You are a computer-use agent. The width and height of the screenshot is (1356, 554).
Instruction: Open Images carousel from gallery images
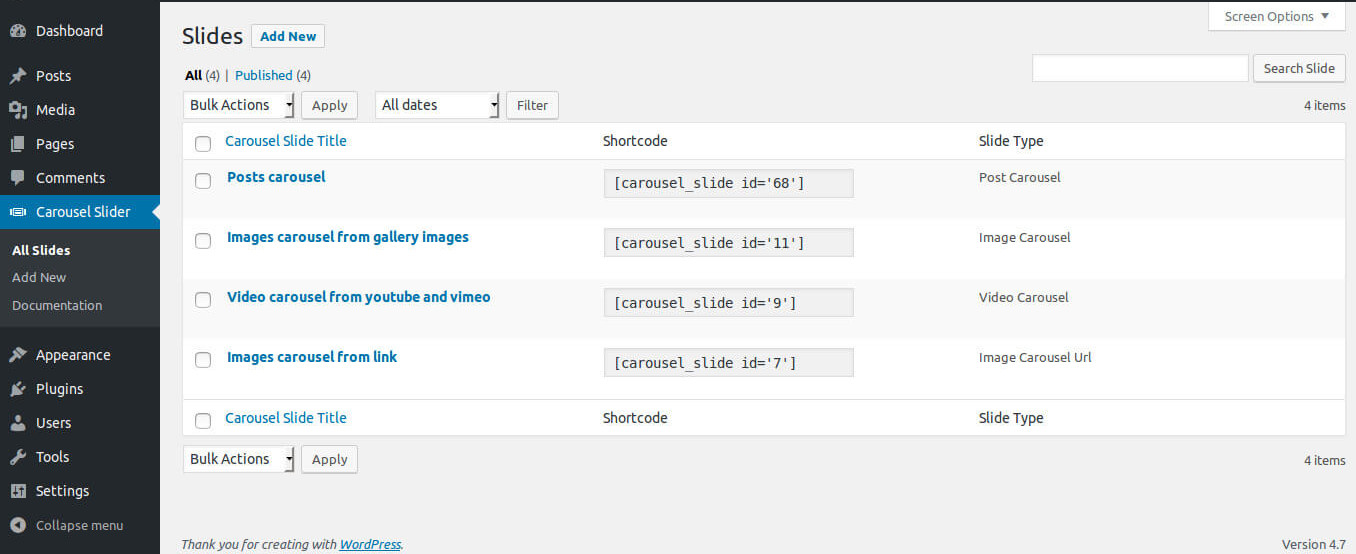tap(348, 237)
